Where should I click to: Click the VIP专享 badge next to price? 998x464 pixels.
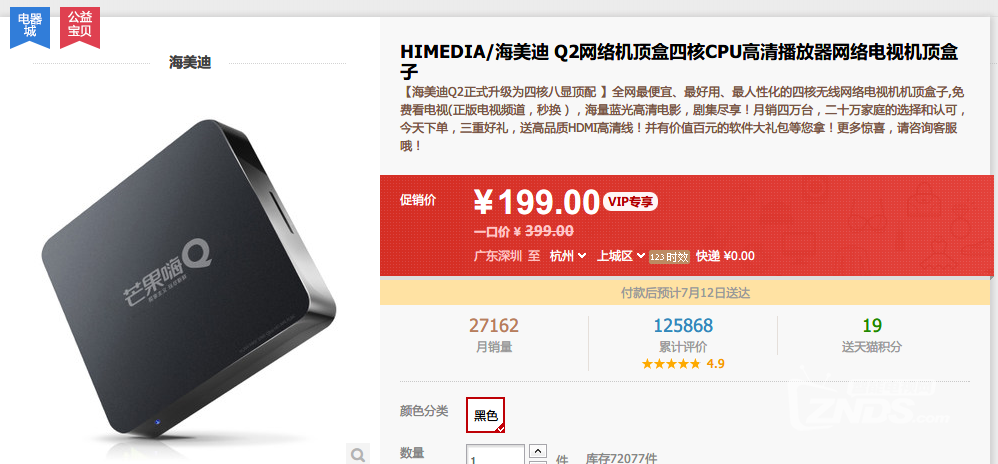click(x=630, y=202)
